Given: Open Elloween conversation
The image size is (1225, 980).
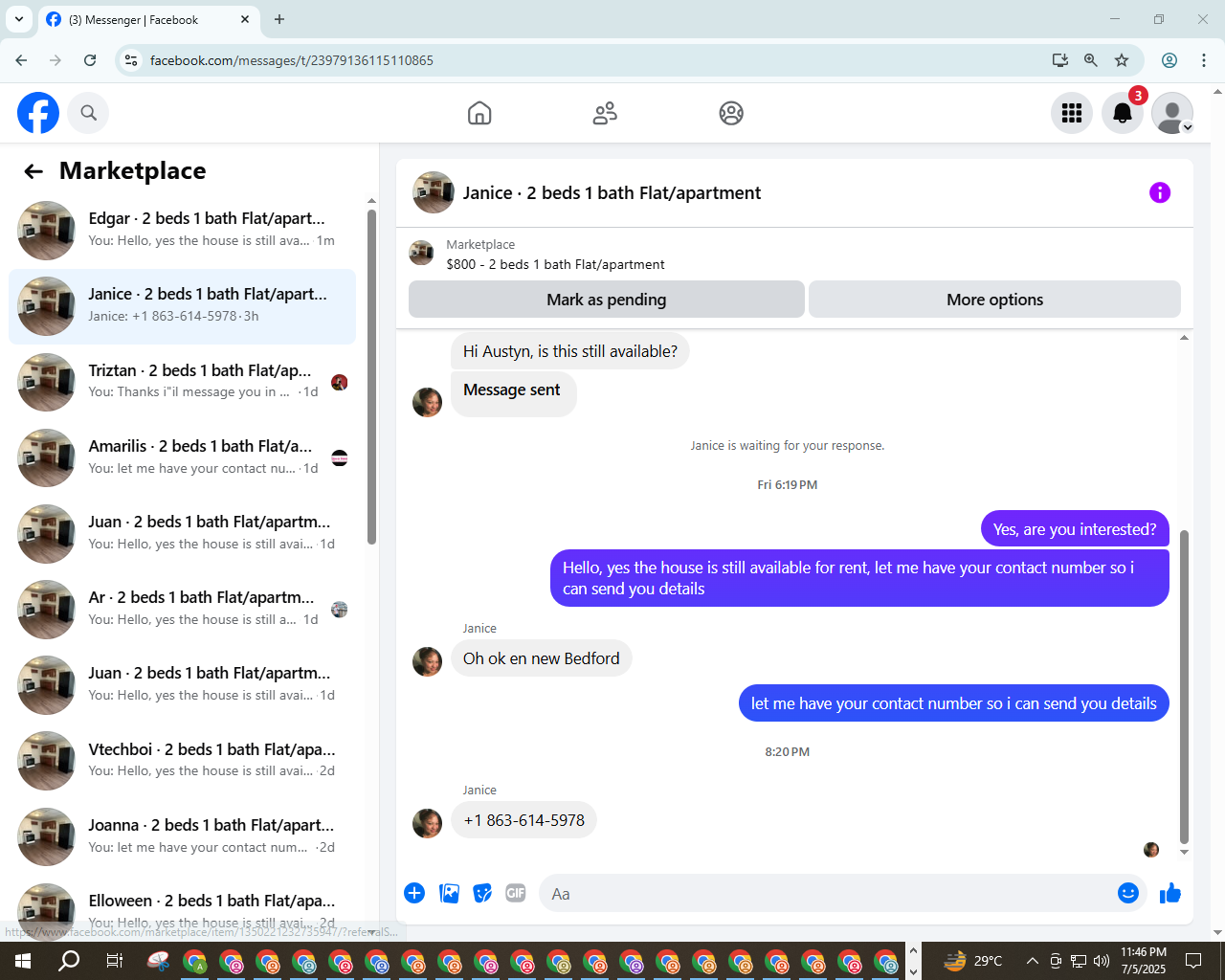Looking at the screenshot, I should [182, 909].
